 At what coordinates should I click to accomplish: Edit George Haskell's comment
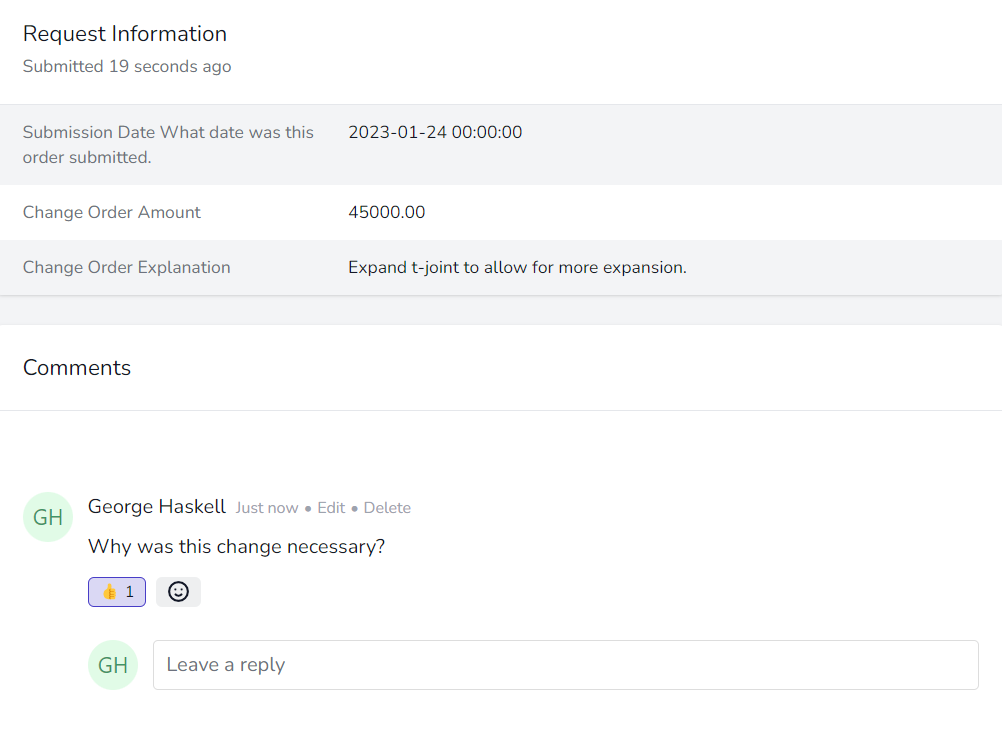coord(330,507)
